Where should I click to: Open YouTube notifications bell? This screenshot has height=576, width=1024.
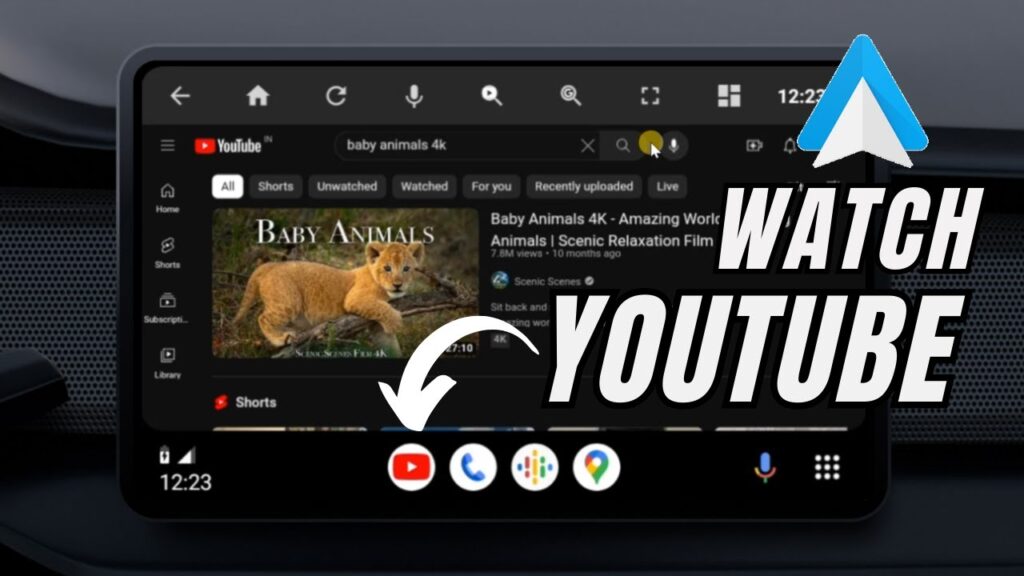pyautogui.click(x=789, y=145)
